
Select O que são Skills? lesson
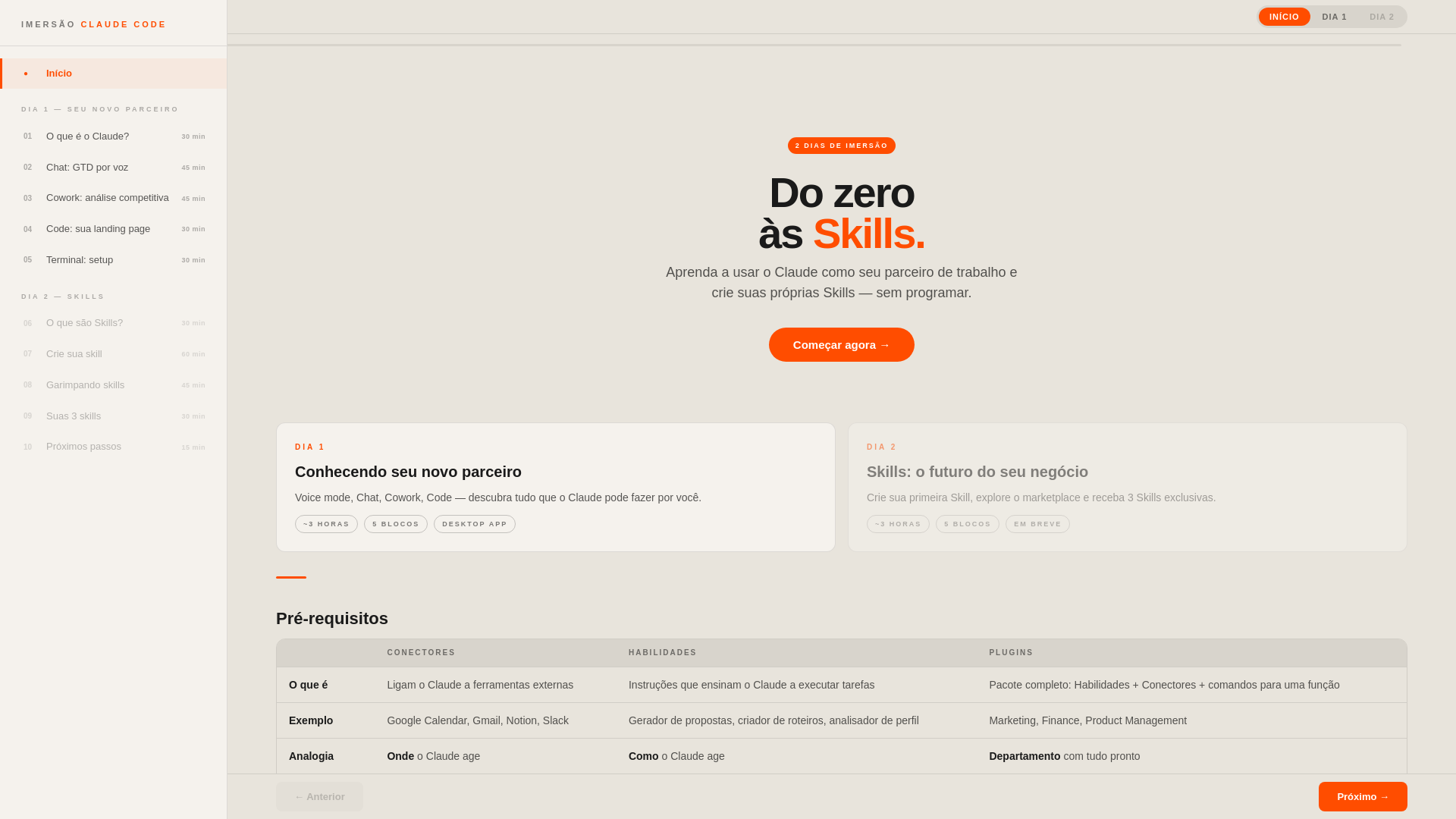coord(84,323)
